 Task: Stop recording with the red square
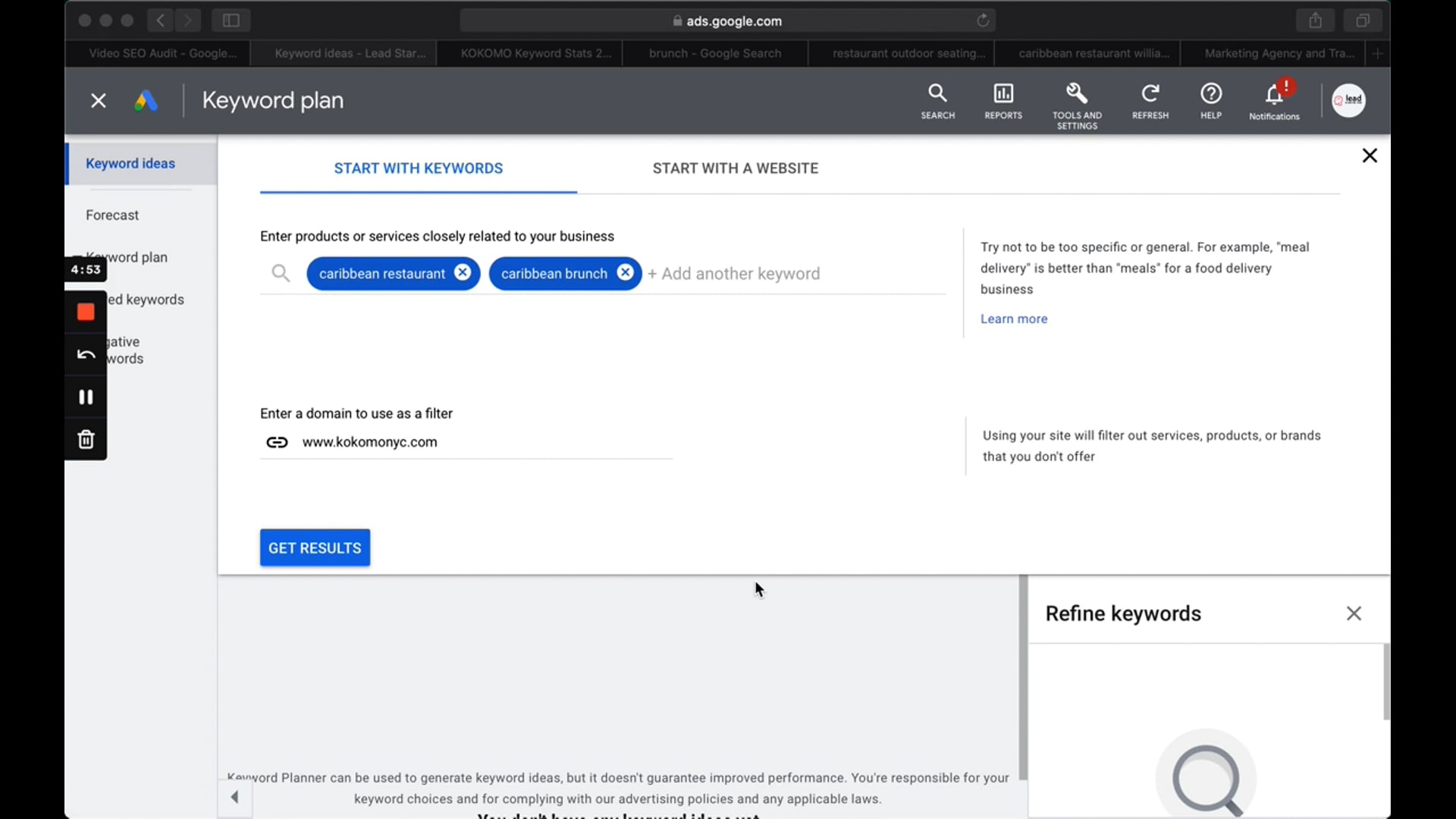[86, 312]
